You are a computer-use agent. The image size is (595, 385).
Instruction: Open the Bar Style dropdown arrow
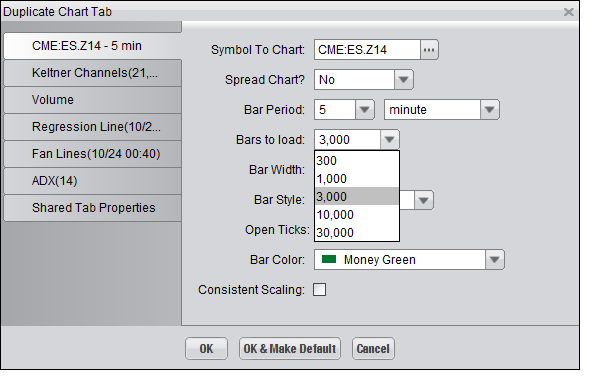click(424, 200)
